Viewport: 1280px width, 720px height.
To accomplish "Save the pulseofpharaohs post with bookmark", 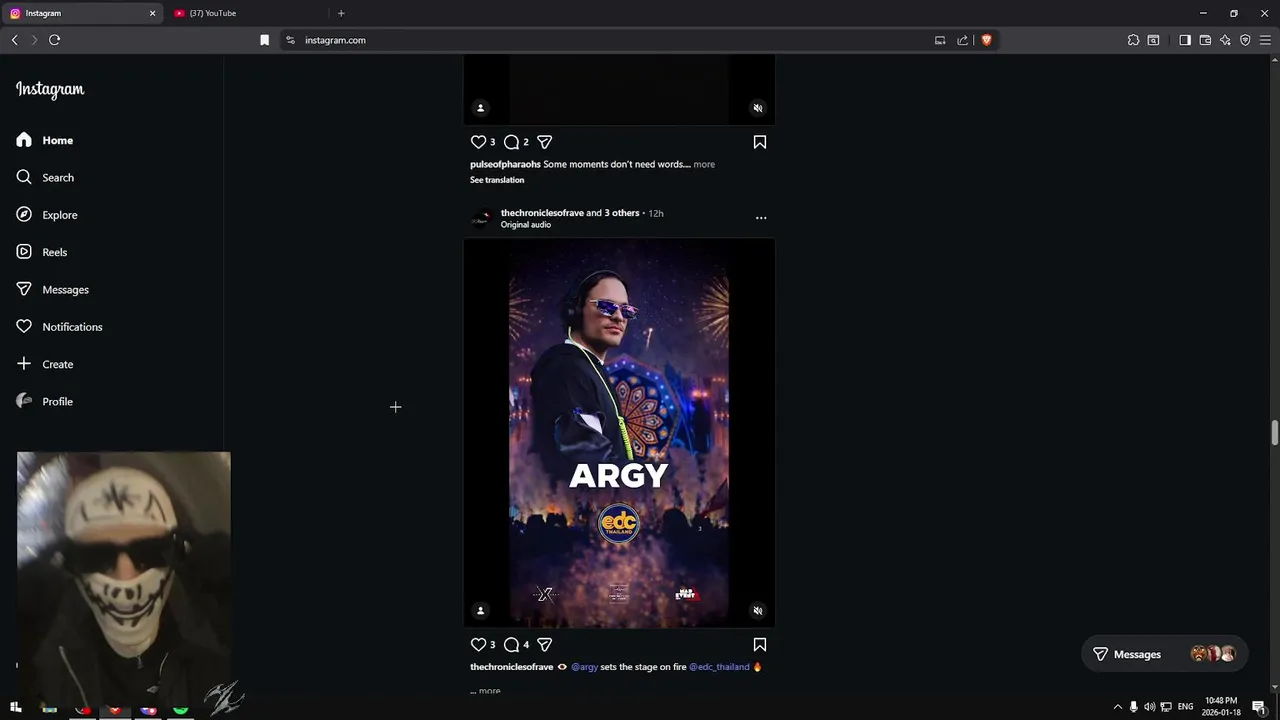I will pos(760,142).
